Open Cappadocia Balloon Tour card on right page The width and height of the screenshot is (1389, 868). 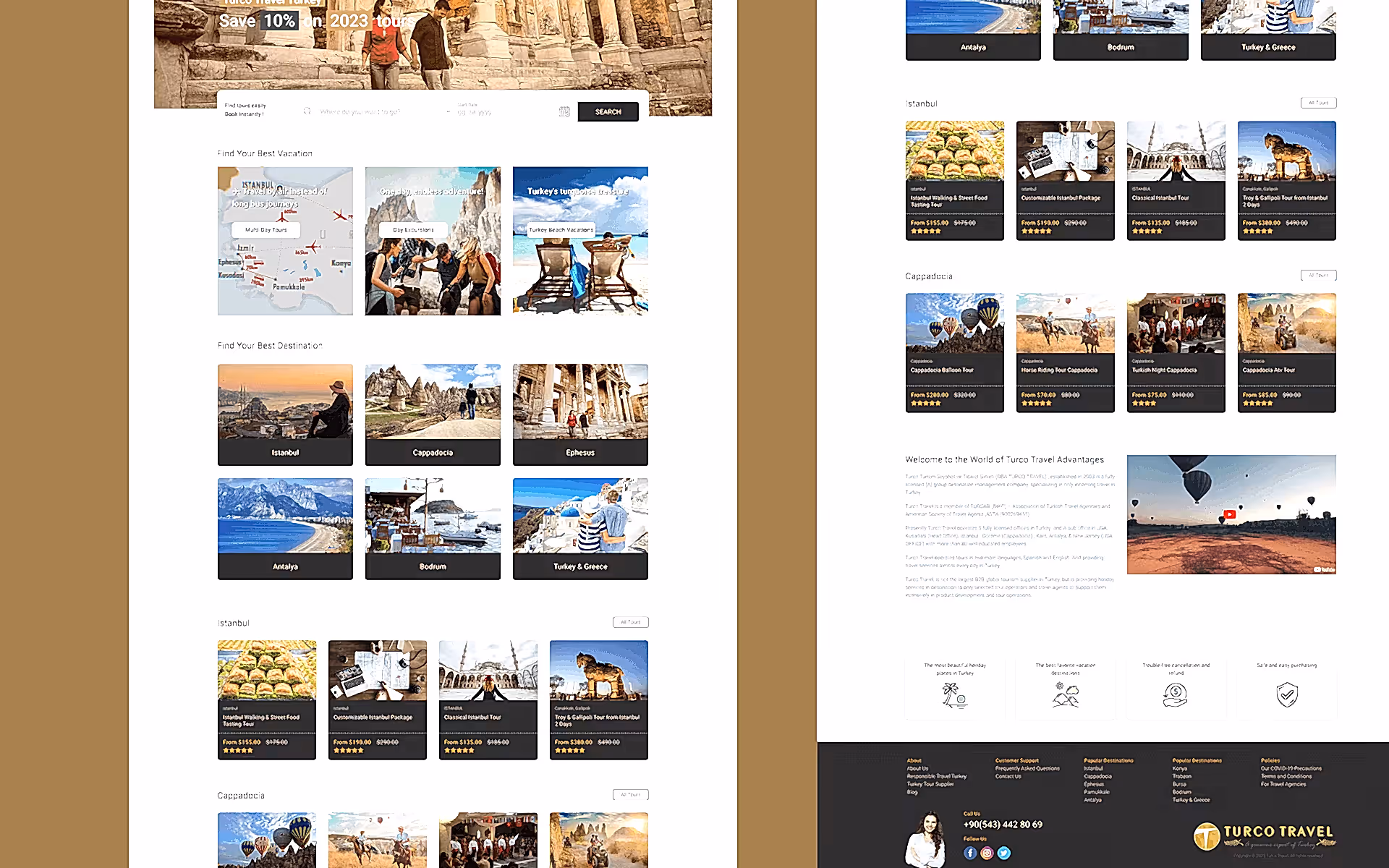(955, 352)
